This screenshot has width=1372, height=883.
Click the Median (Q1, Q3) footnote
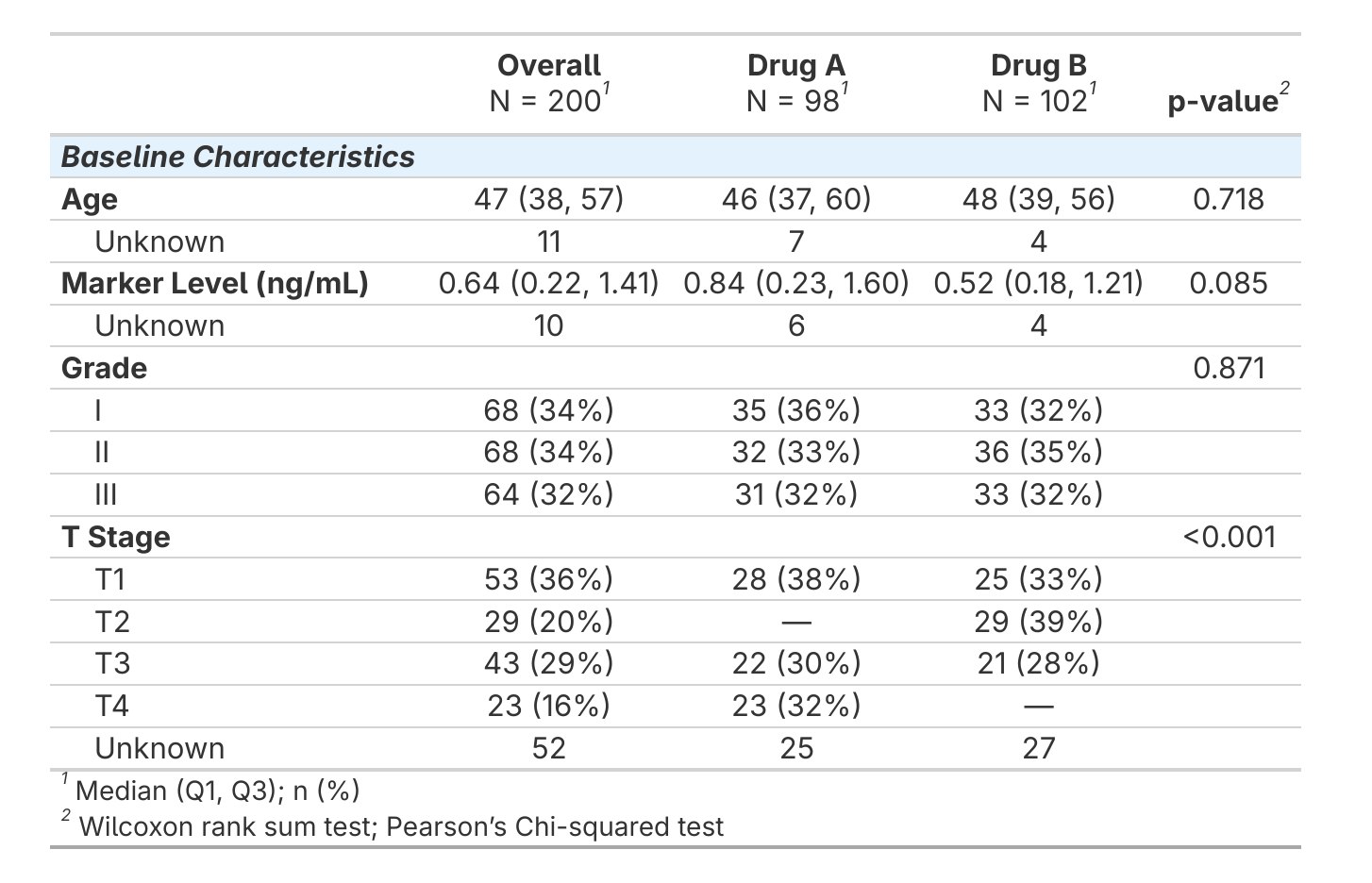pos(217,790)
